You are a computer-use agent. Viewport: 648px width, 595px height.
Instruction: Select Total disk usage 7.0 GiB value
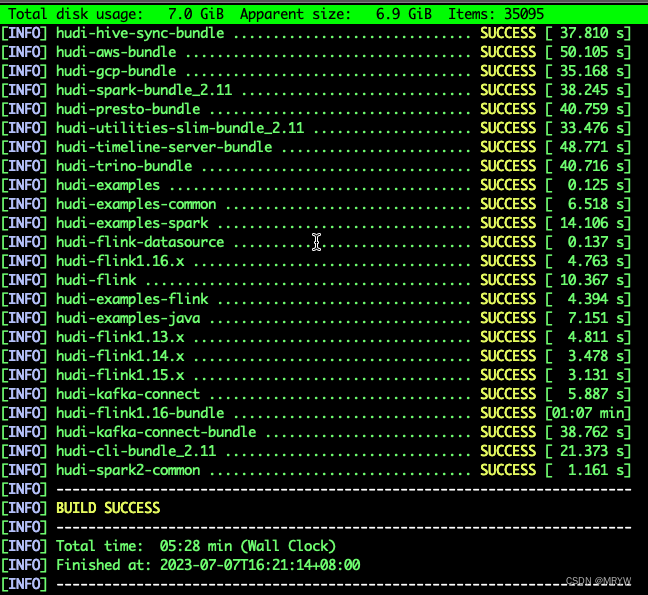[196, 14]
